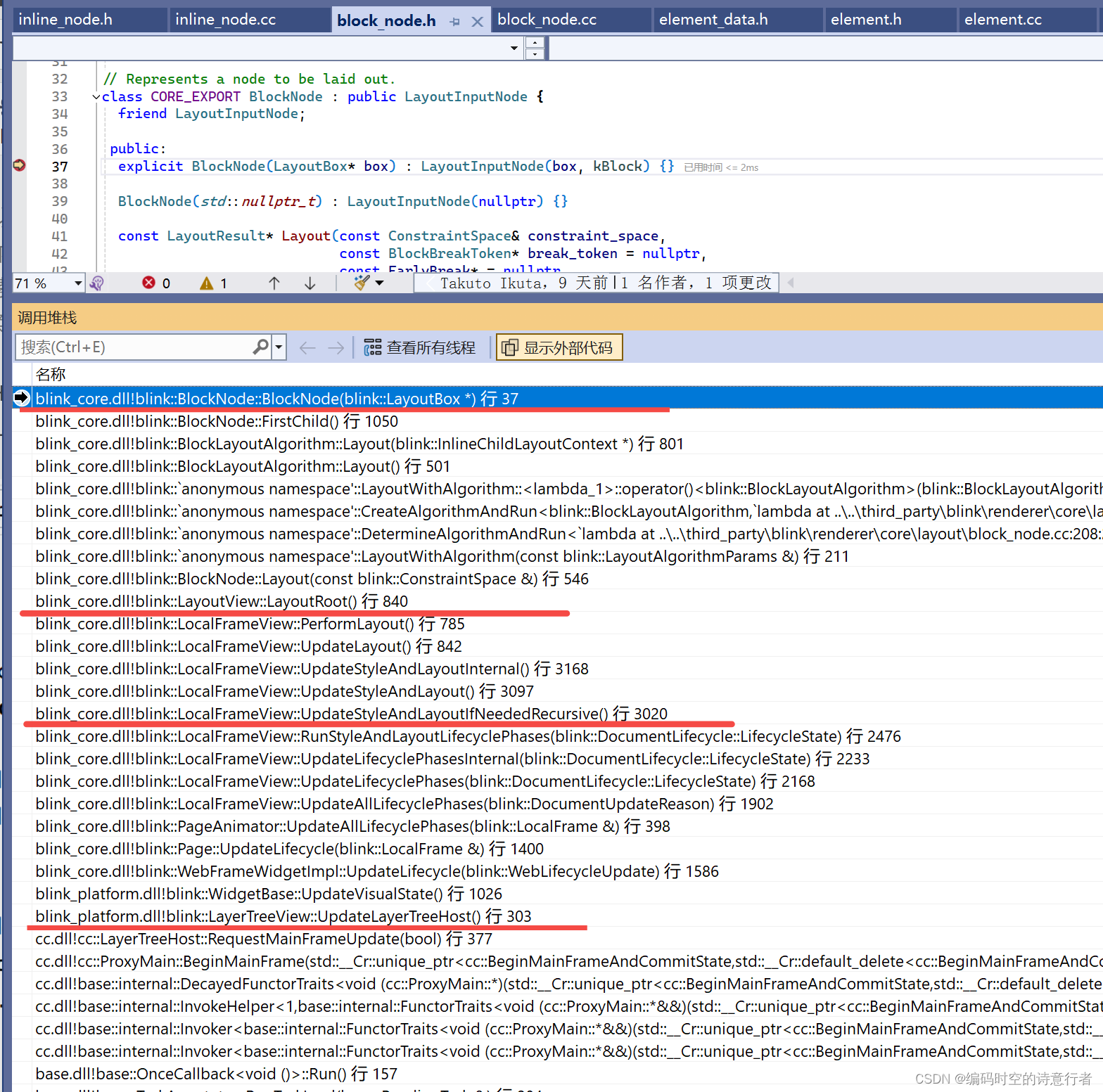The image size is (1103, 1092).
Task: Collapse the BlockNode class definition
Action: (x=96, y=97)
